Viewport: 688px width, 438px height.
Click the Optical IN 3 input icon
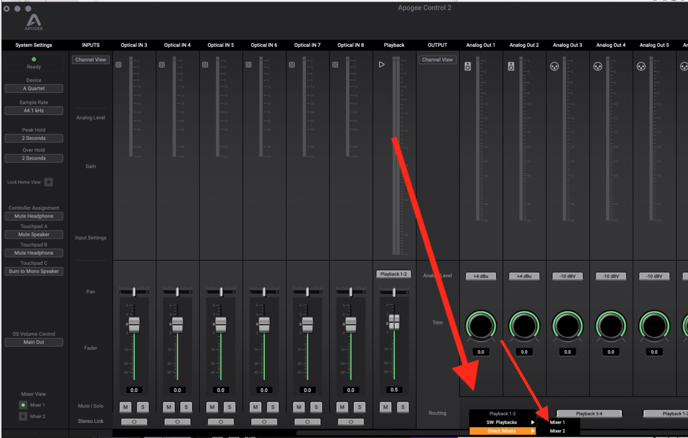click(x=118, y=65)
